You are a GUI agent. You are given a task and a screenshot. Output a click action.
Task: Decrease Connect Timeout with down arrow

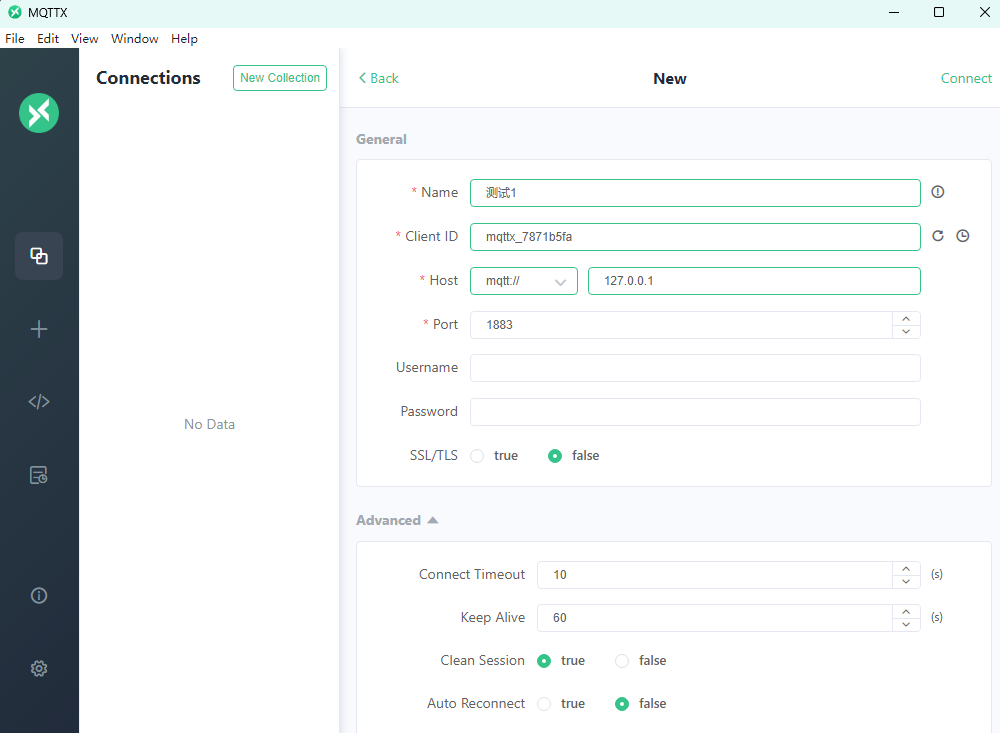(x=906, y=582)
